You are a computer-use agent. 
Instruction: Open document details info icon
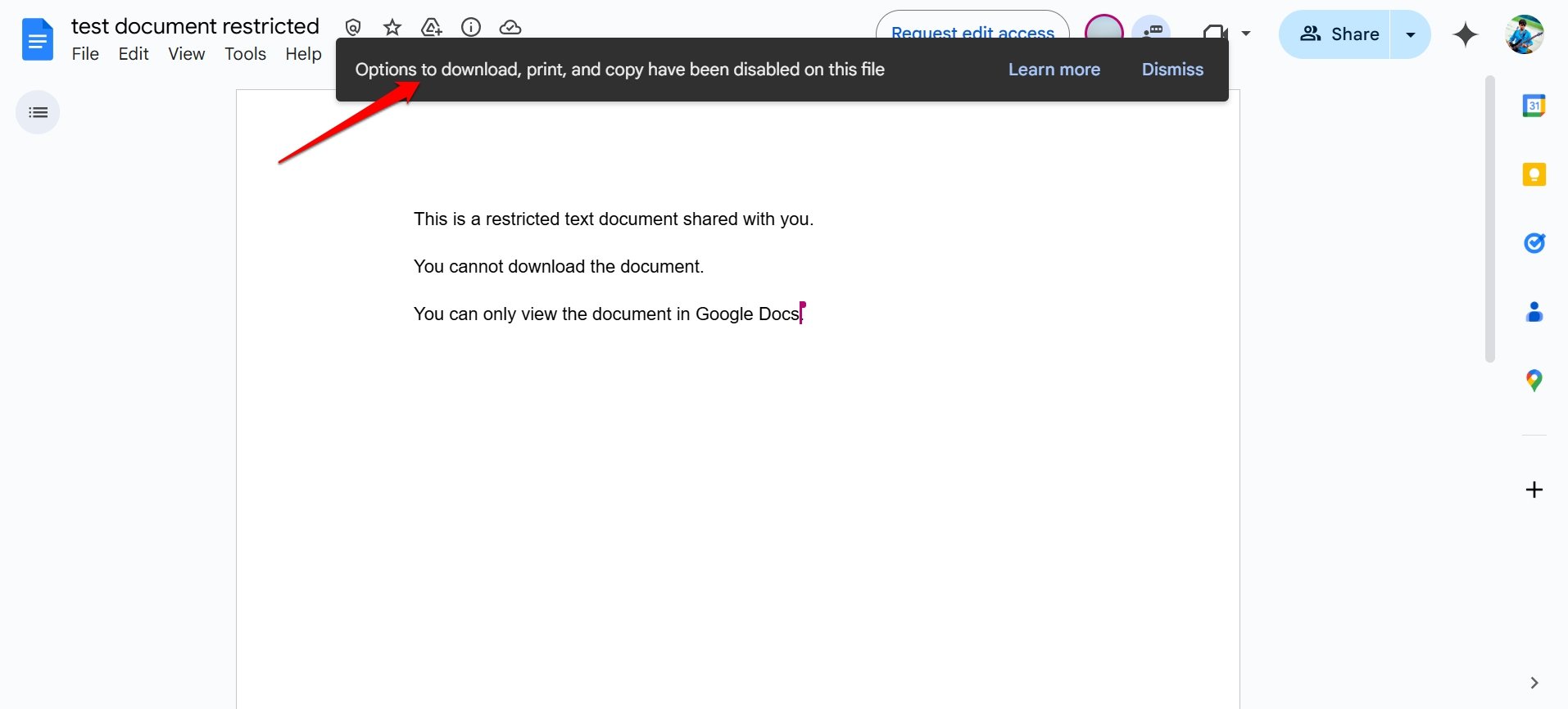(471, 27)
